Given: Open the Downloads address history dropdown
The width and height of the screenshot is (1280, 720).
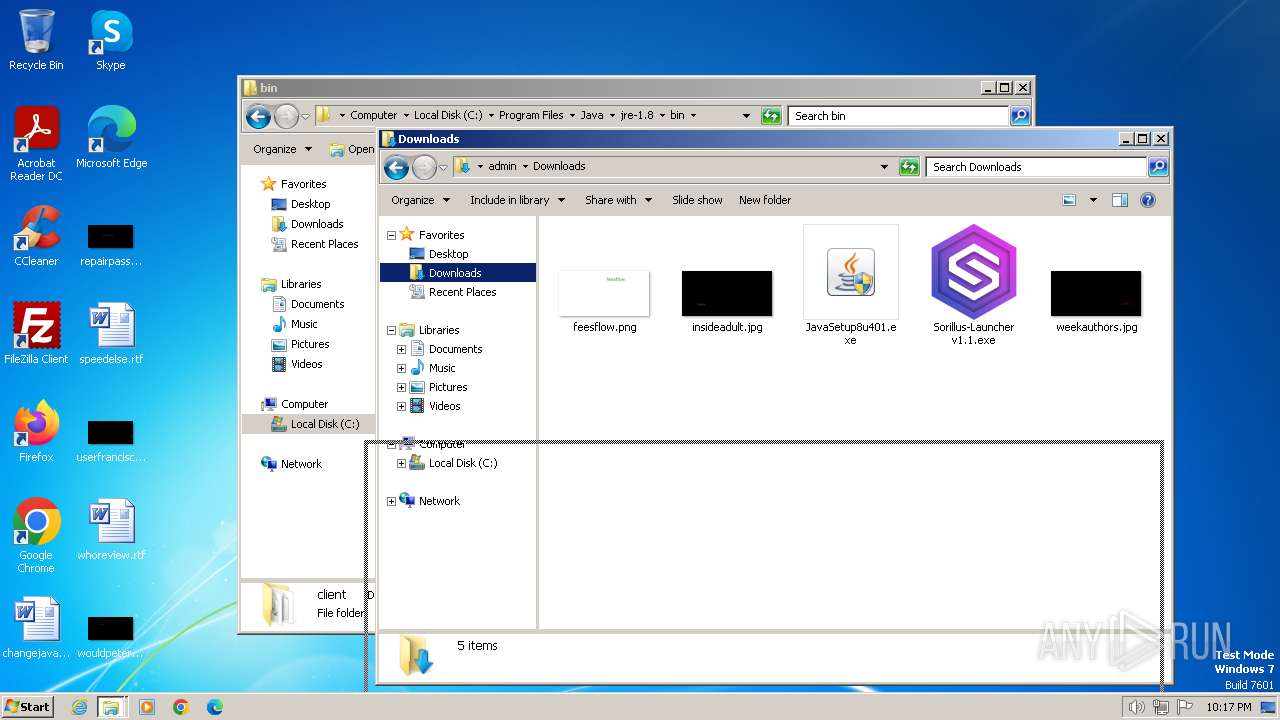Looking at the screenshot, I should 884,167.
